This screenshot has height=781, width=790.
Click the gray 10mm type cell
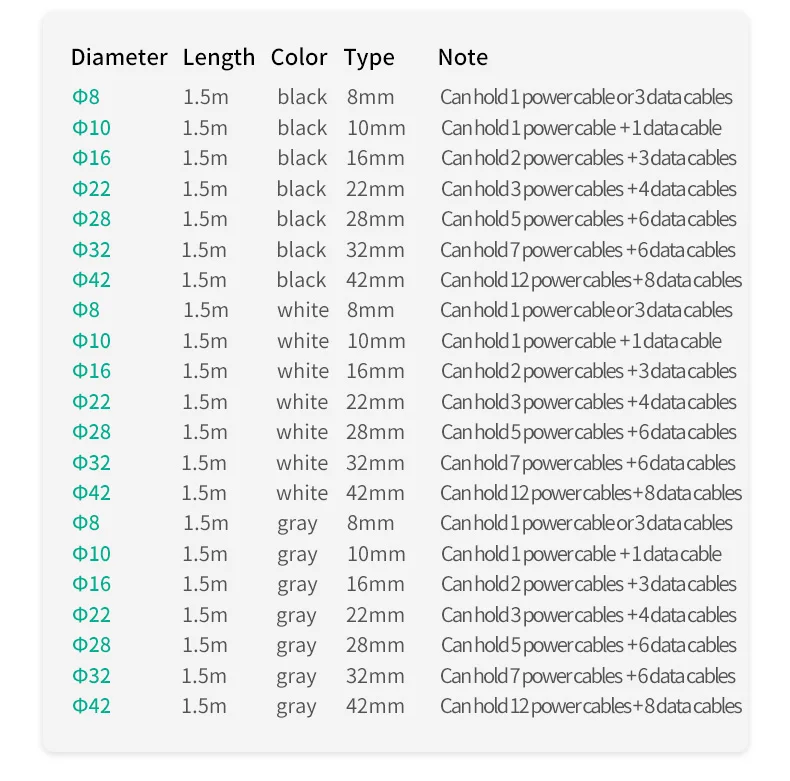tap(375, 554)
